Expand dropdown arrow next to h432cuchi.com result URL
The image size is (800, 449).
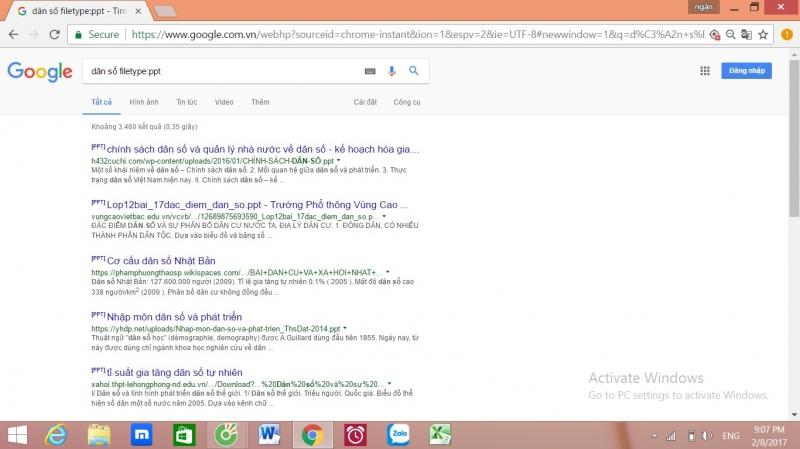coord(340,160)
